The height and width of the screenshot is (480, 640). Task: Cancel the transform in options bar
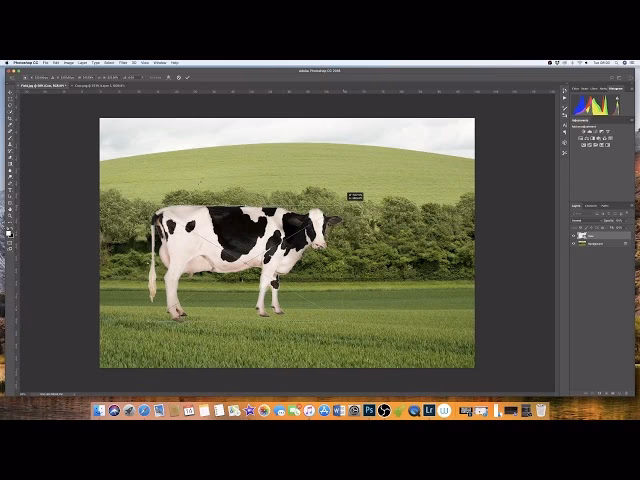click(x=179, y=78)
